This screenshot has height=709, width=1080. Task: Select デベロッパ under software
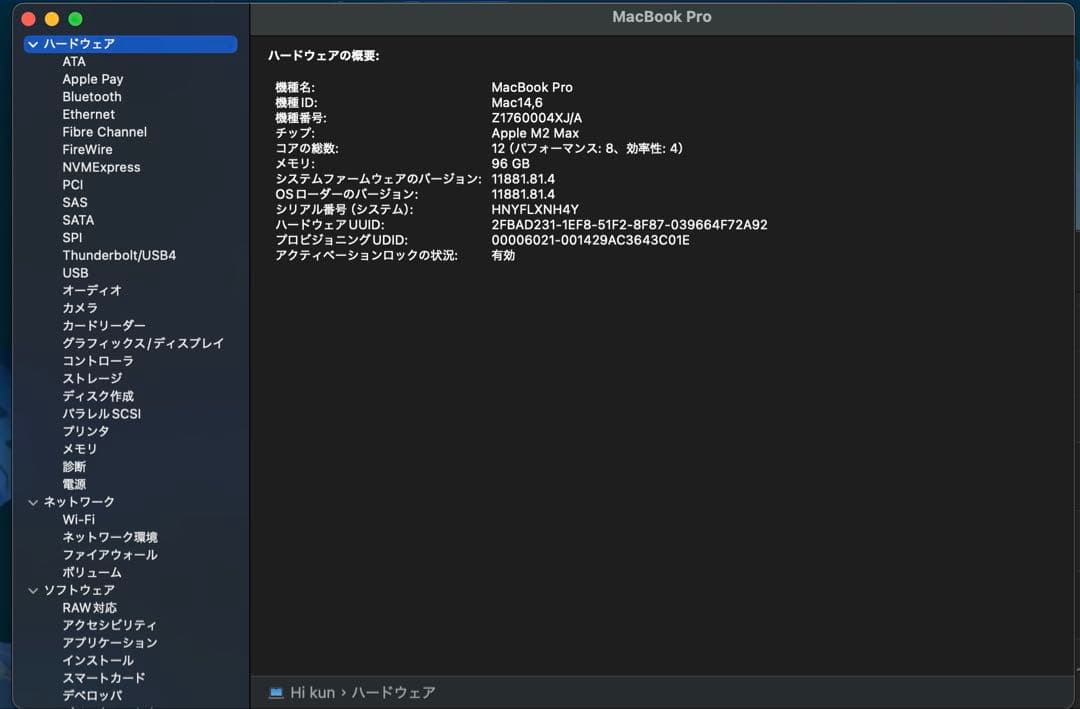[92, 694]
